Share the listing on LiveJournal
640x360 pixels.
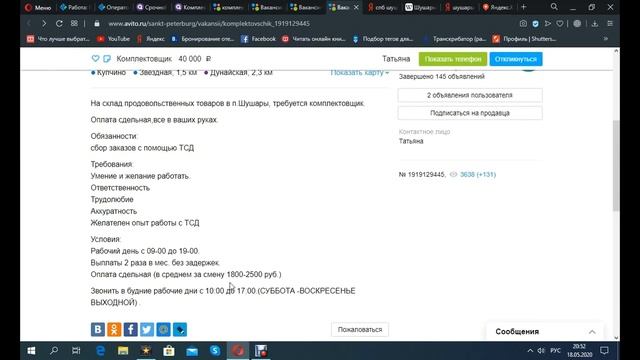180,329
